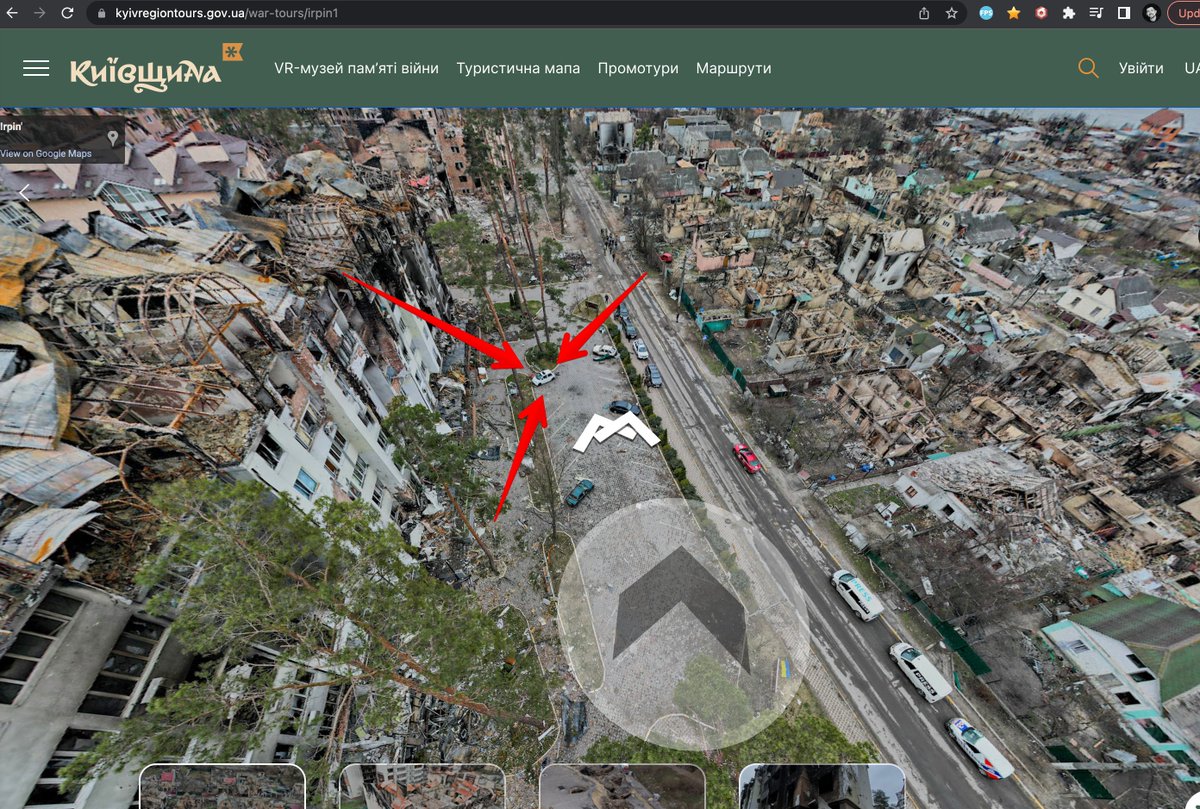Open the media controls playlist icon
The image size is (1200, 809).
(1096, 13)
